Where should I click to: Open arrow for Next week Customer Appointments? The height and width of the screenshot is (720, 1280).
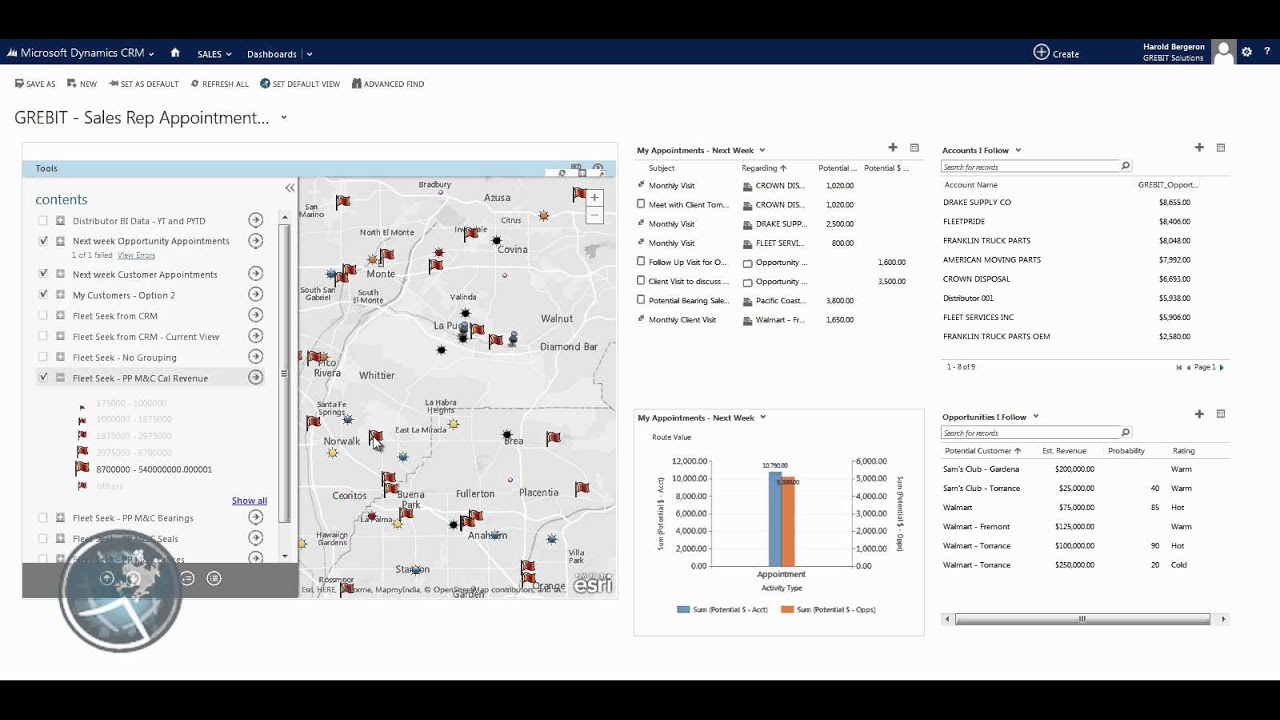pos(256,274)
